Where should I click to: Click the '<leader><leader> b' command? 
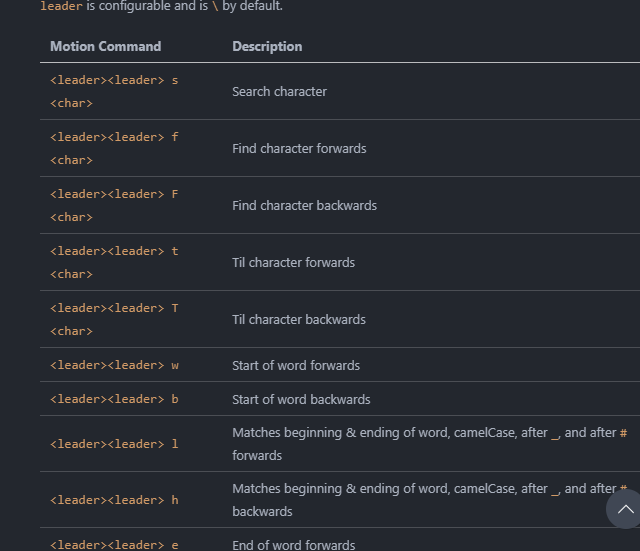(x=114, y=399)
